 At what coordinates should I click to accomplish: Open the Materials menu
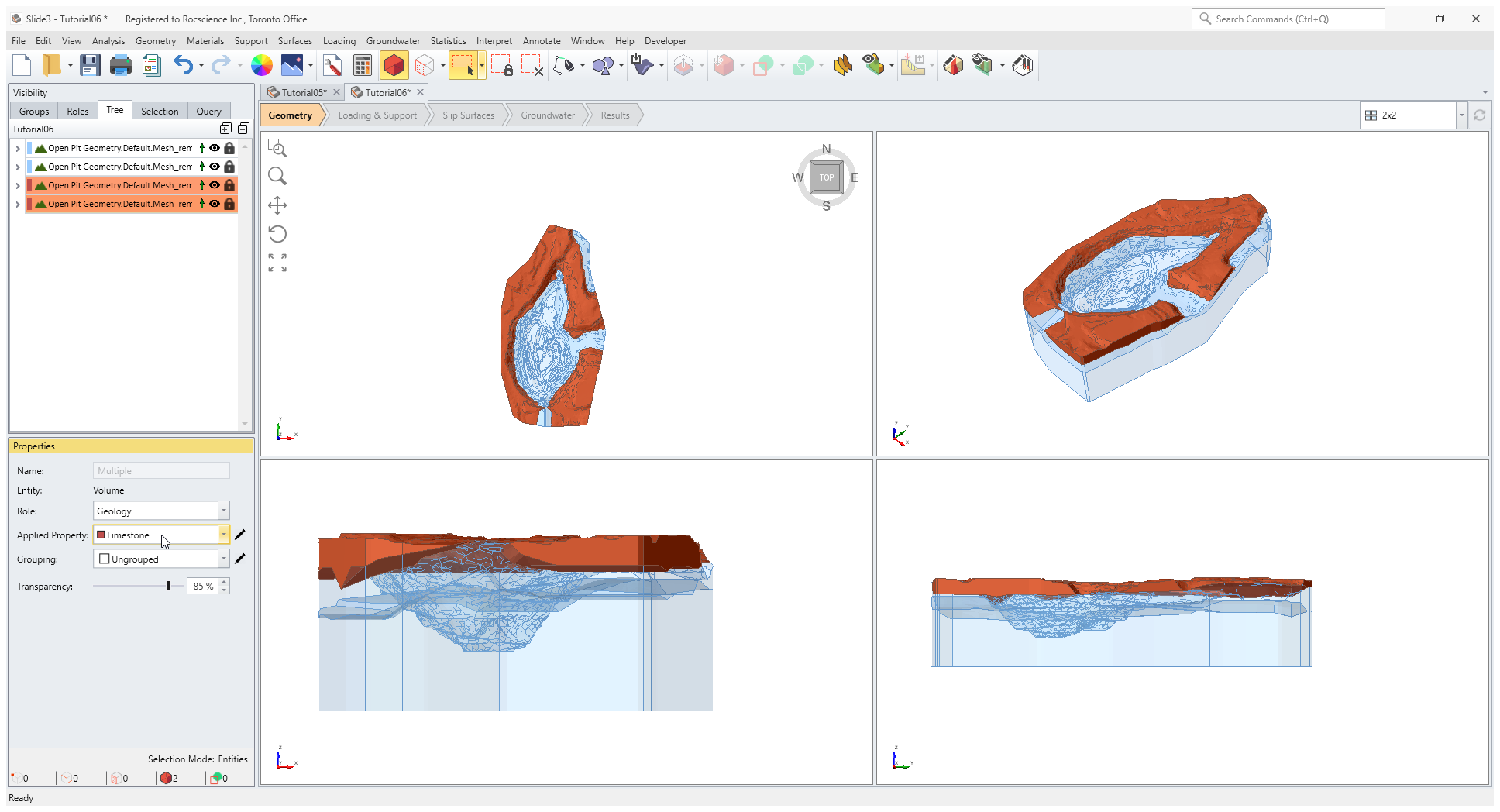point(205,41)
